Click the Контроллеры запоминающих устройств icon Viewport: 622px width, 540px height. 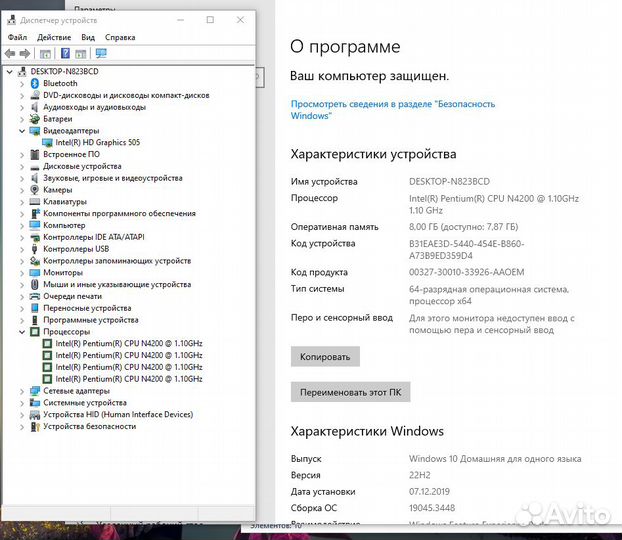(x=35, y=261)
